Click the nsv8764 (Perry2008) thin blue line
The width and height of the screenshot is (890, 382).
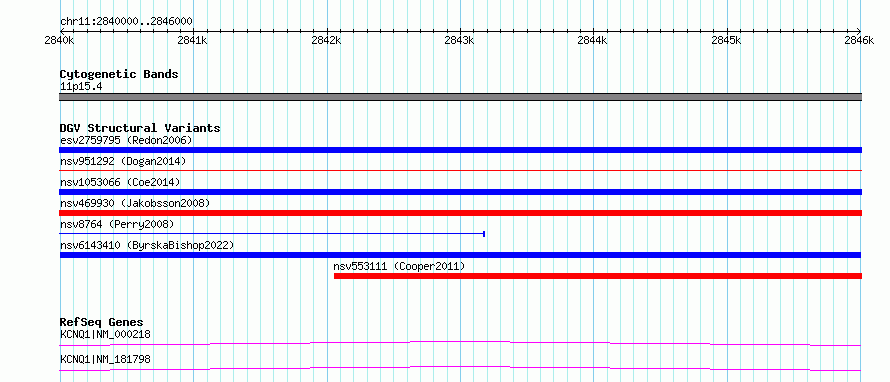click(x=272, y=233)
